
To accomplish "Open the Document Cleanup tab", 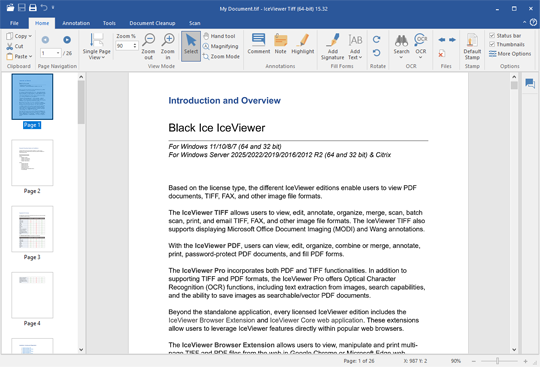I will tap(152, 23).
